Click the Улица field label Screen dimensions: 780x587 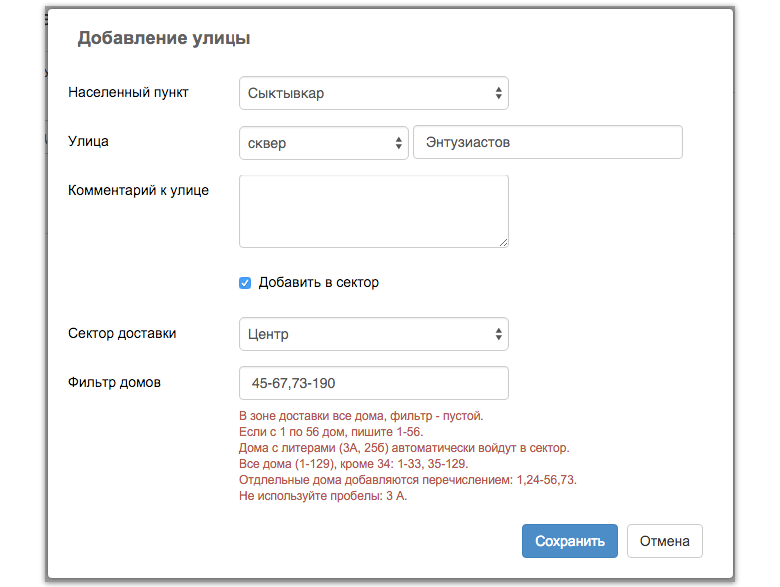pos(88,141)
